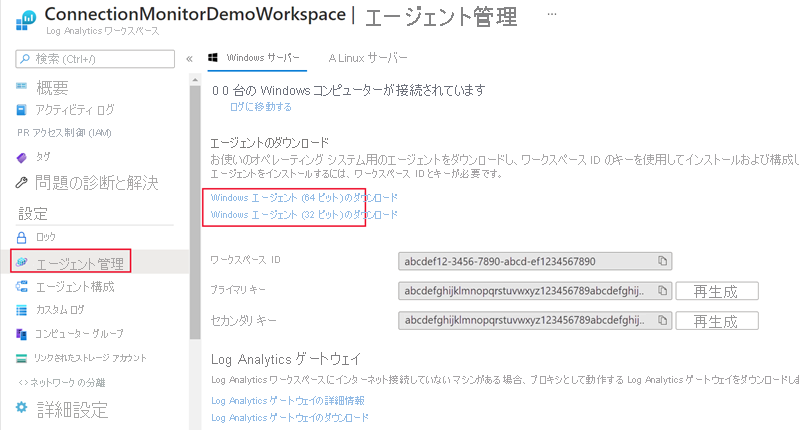This screenshot has height=431, width=799.
Task: Switch to Windows サーバー tab
Action: (x=257, y=58)
